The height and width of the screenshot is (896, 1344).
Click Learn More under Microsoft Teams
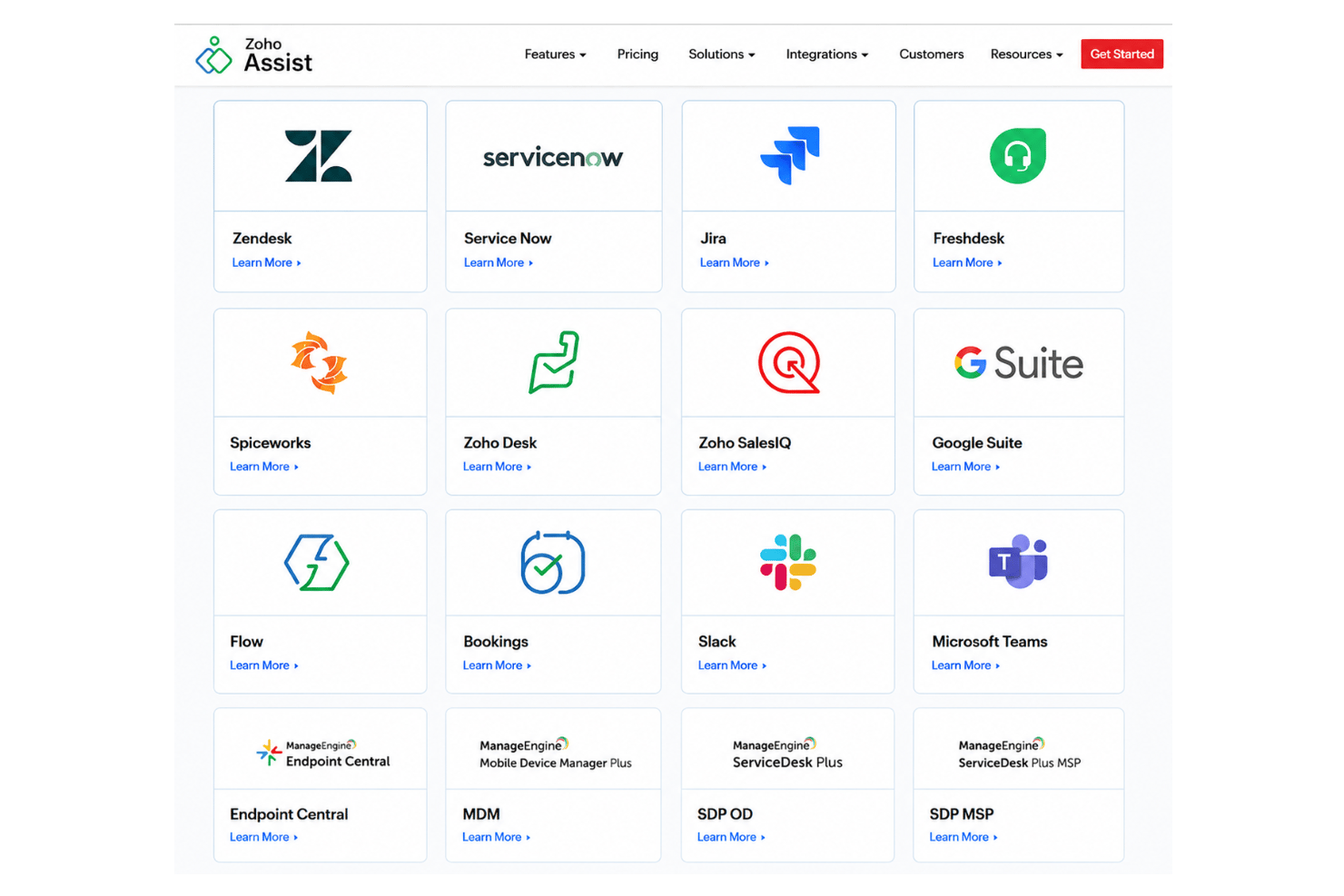pos(965,665)
